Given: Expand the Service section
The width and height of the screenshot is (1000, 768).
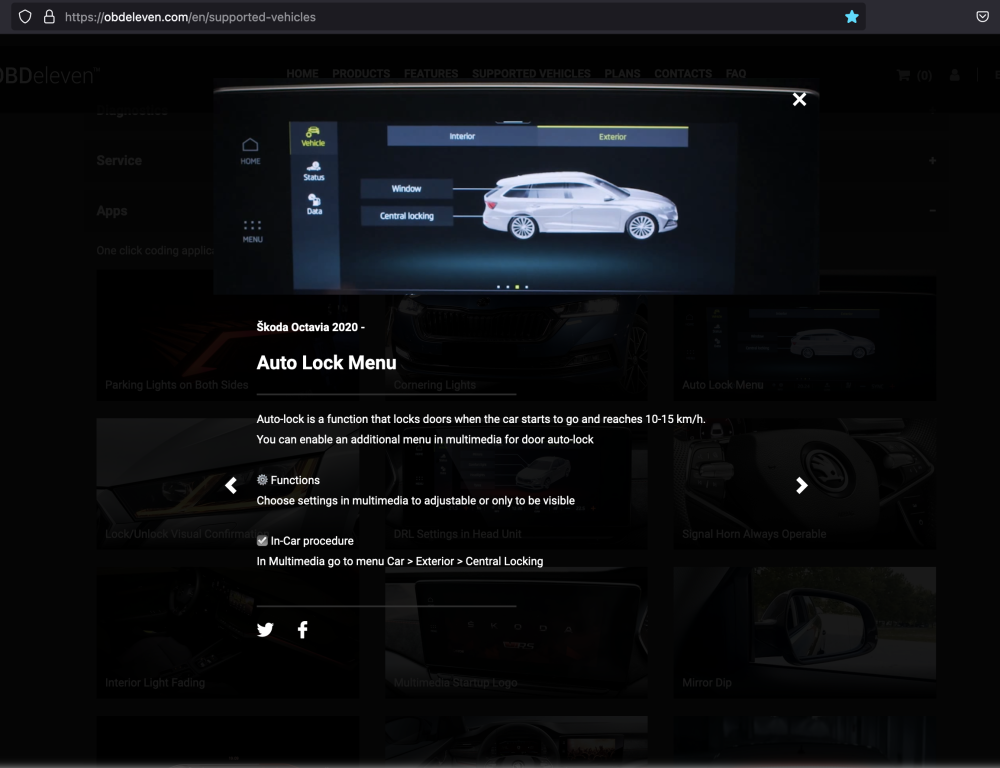Looking at the screenshot, I should click(x=517, y=161).
